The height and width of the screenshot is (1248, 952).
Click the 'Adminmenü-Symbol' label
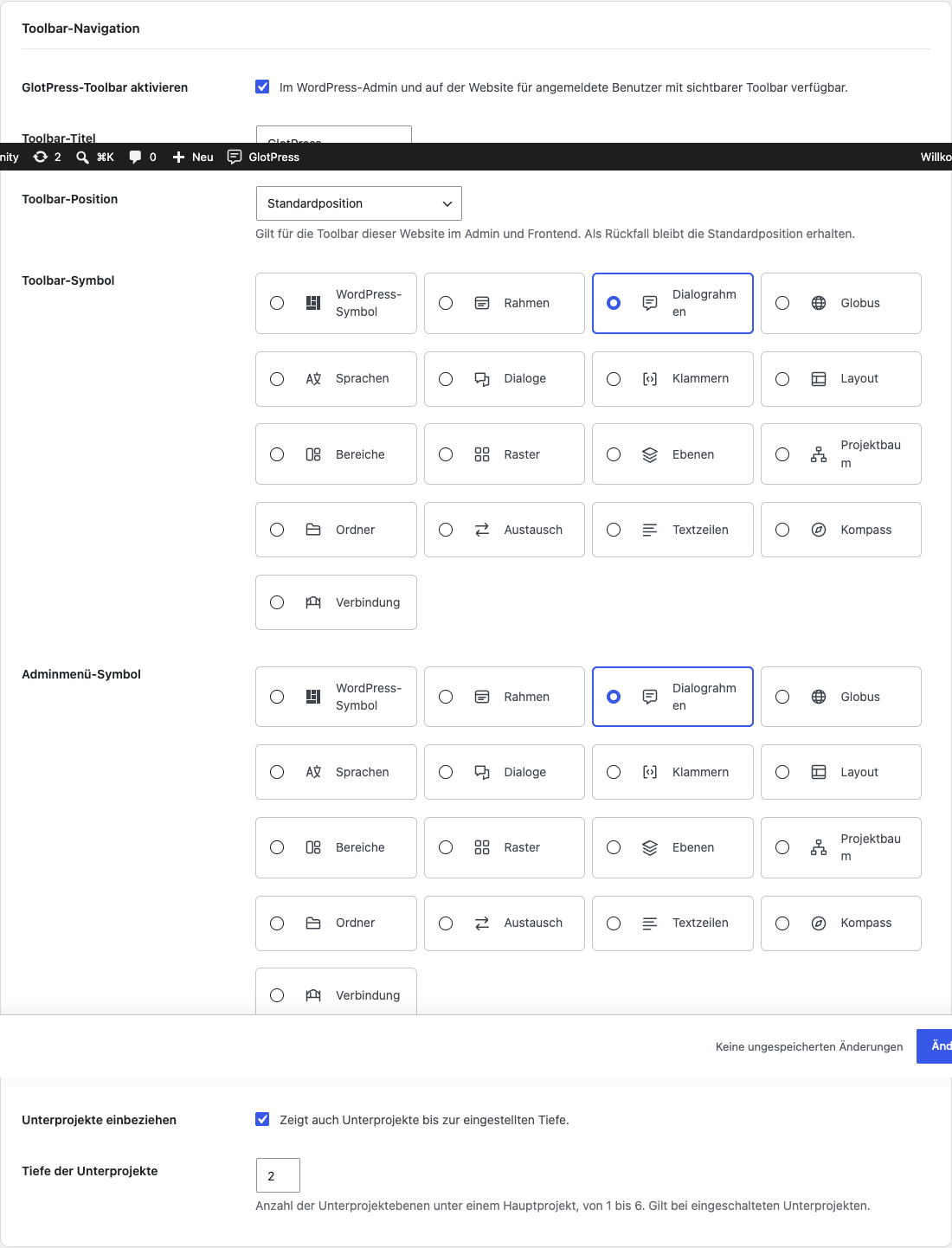(x=81, y=674)
